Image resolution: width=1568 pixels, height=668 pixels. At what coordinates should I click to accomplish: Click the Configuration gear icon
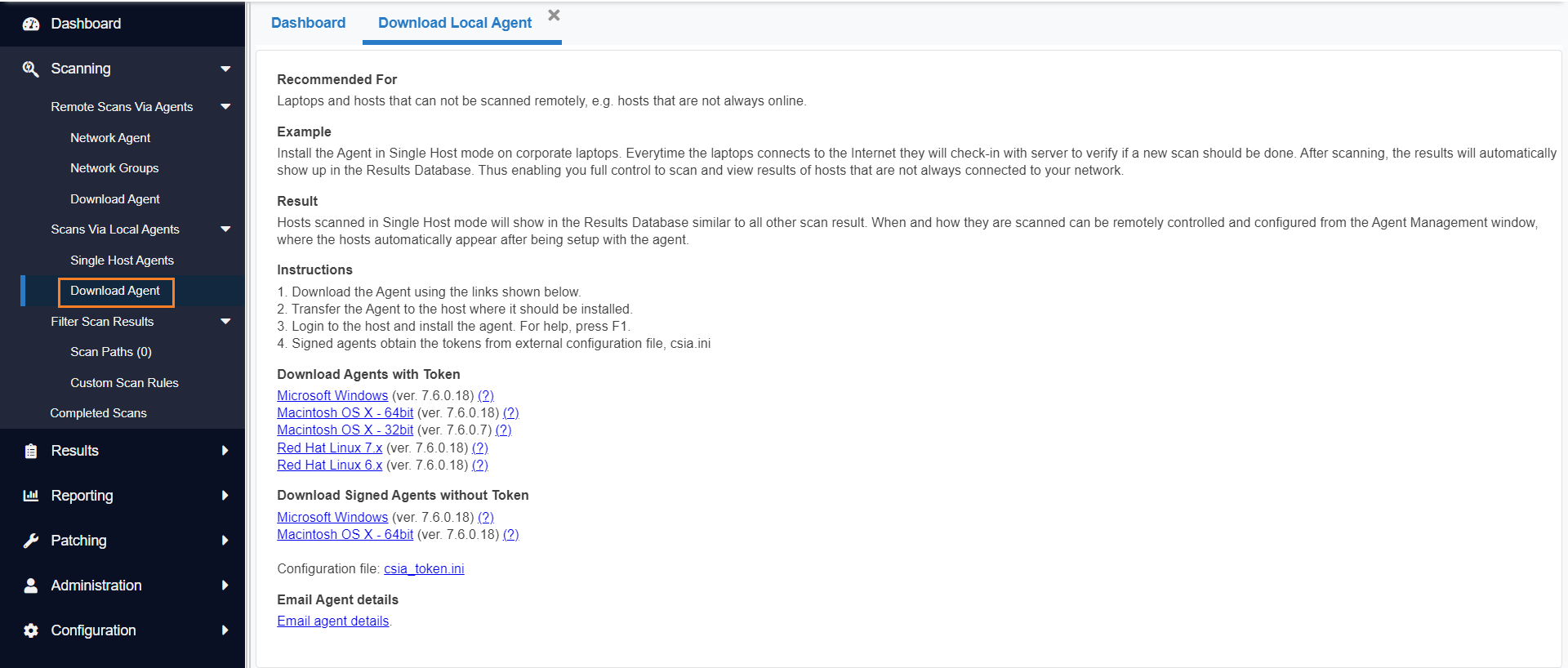pyautogui.click(x=30, y=630)
